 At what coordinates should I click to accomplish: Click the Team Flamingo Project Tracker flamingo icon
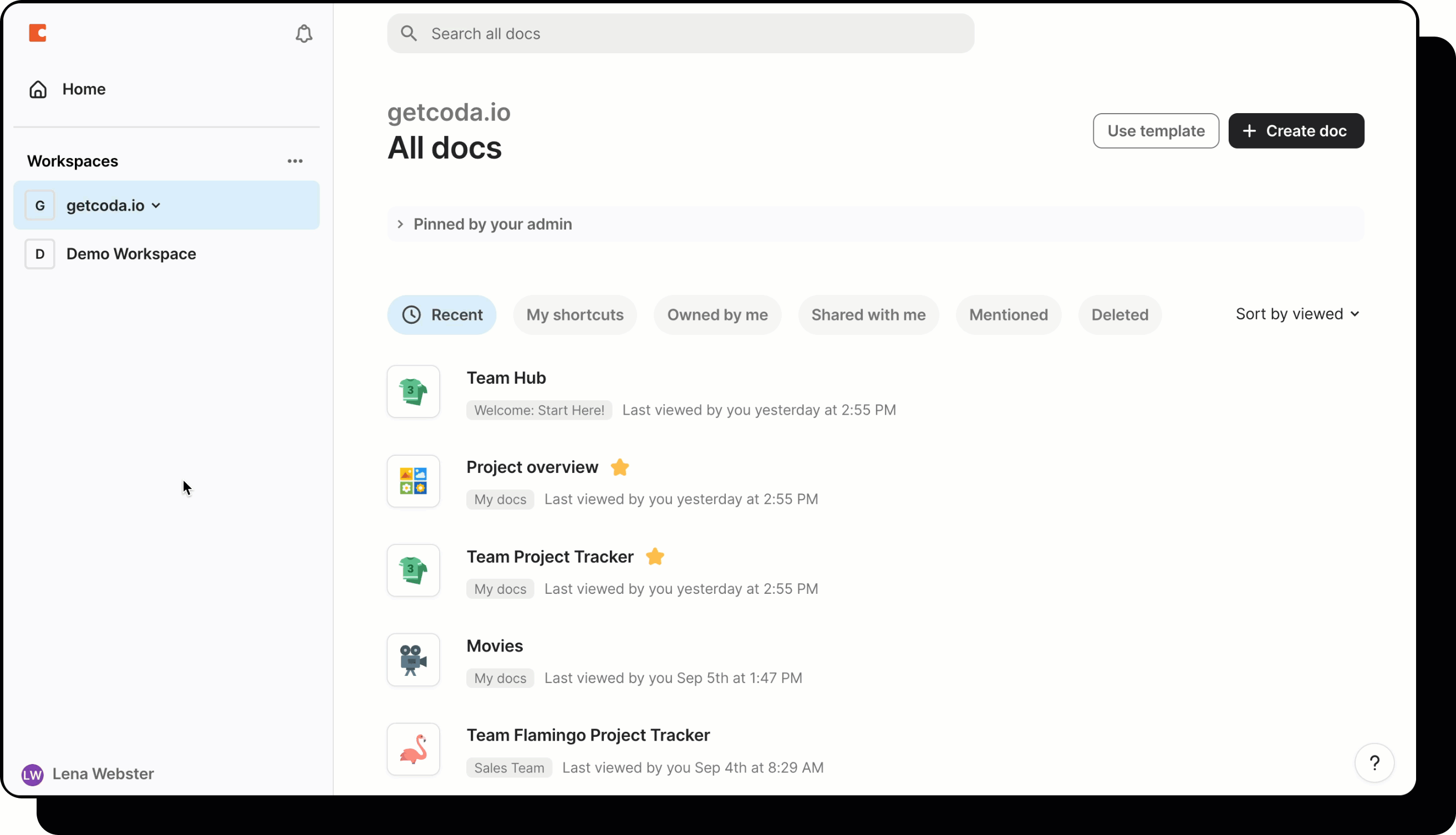pos(413,749)
